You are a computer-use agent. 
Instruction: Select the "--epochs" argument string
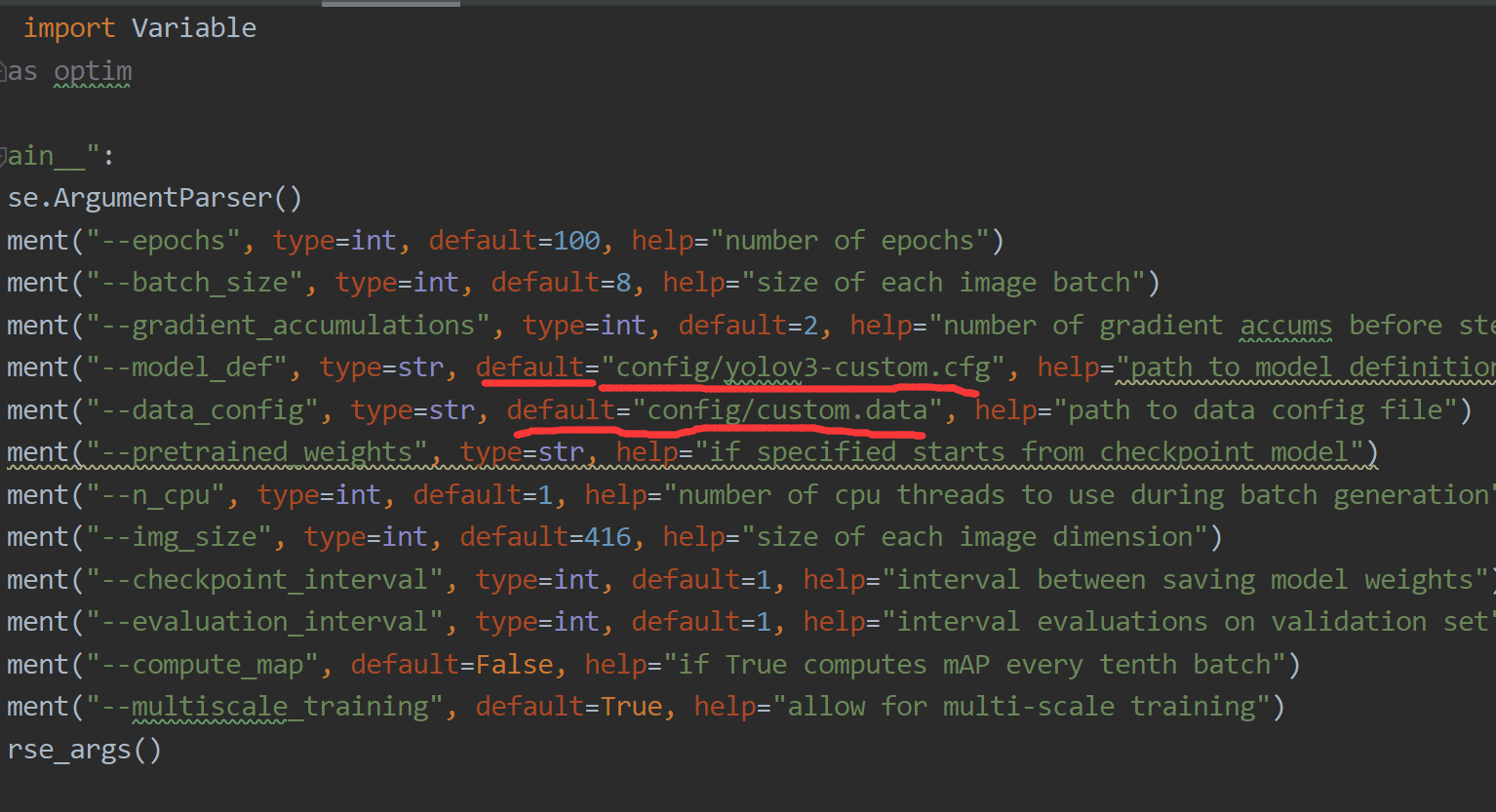point(163,241)
